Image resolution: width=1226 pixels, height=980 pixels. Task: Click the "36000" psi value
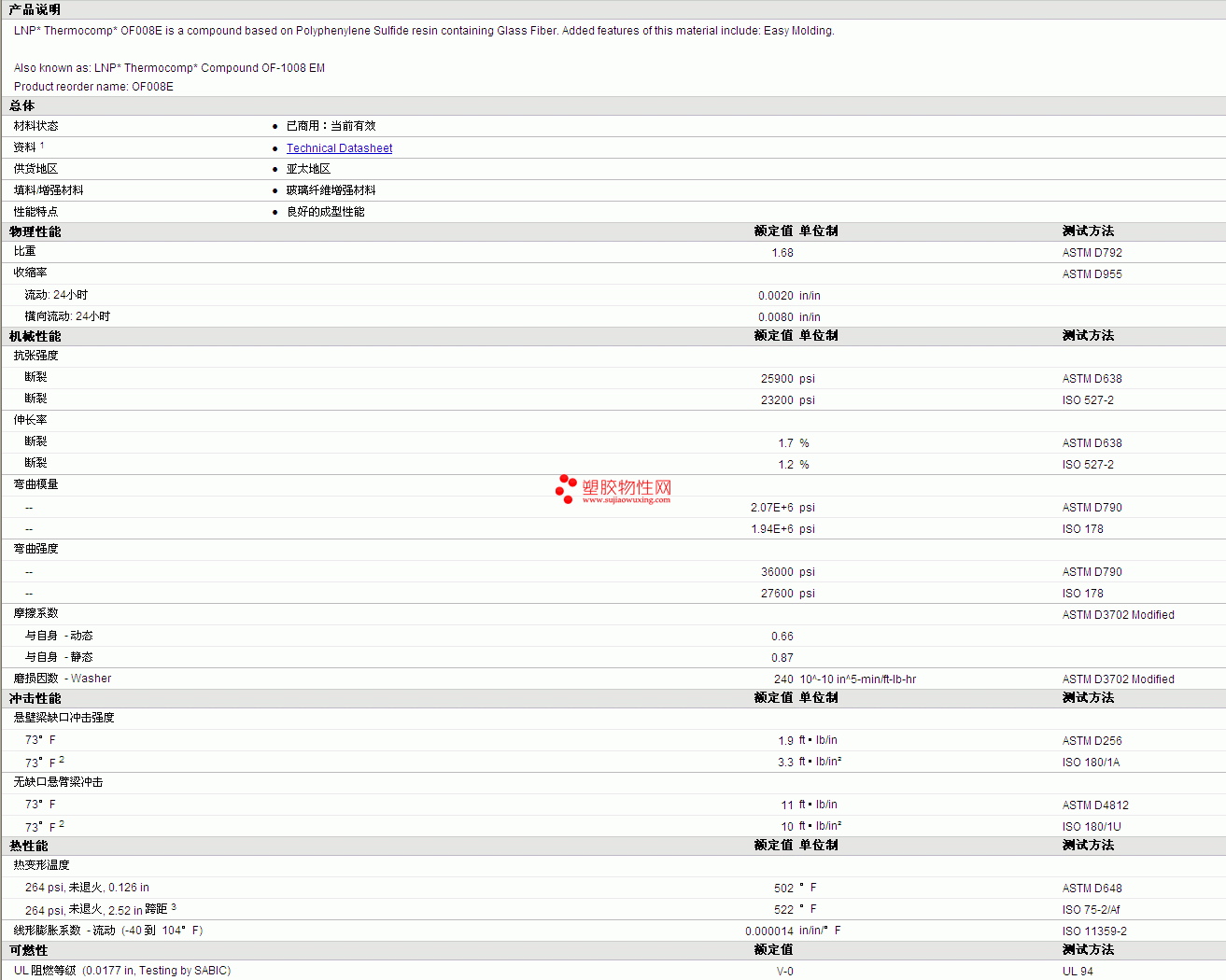(x=777, y=572)
